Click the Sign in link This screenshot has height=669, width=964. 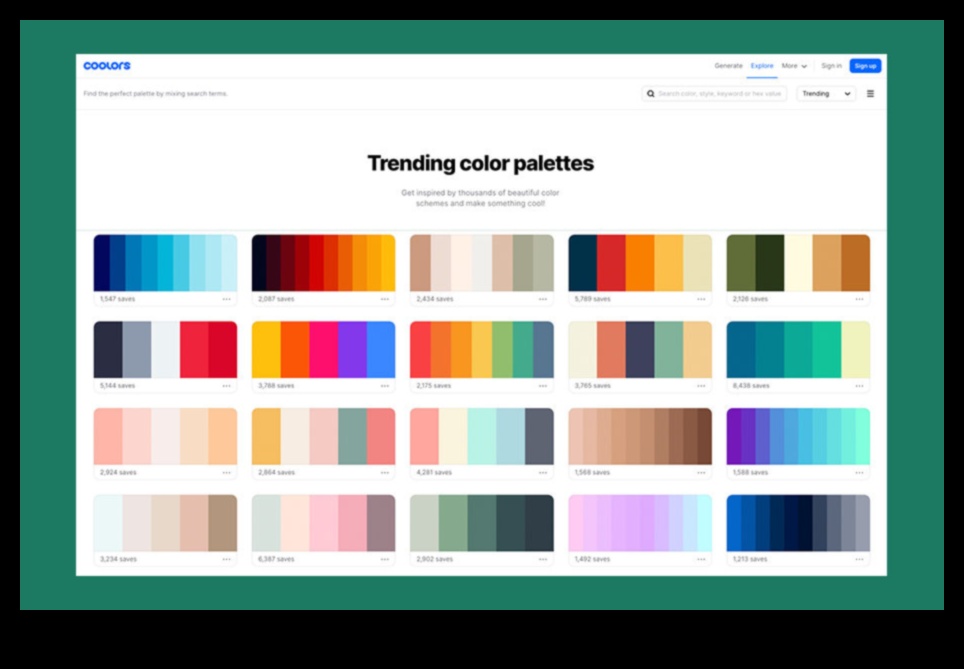[x=831, y=65]
